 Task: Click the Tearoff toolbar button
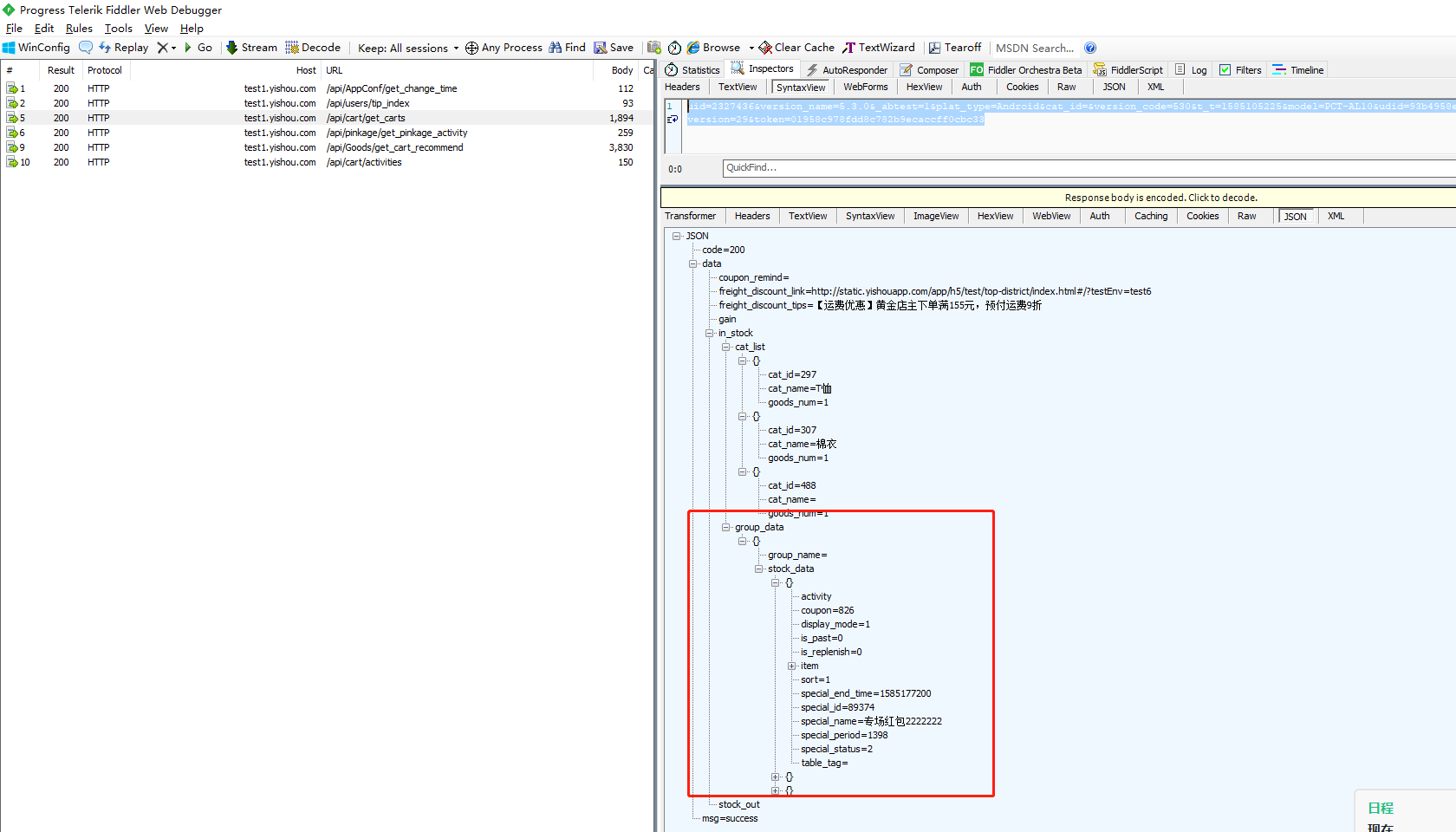pos(955,48)
